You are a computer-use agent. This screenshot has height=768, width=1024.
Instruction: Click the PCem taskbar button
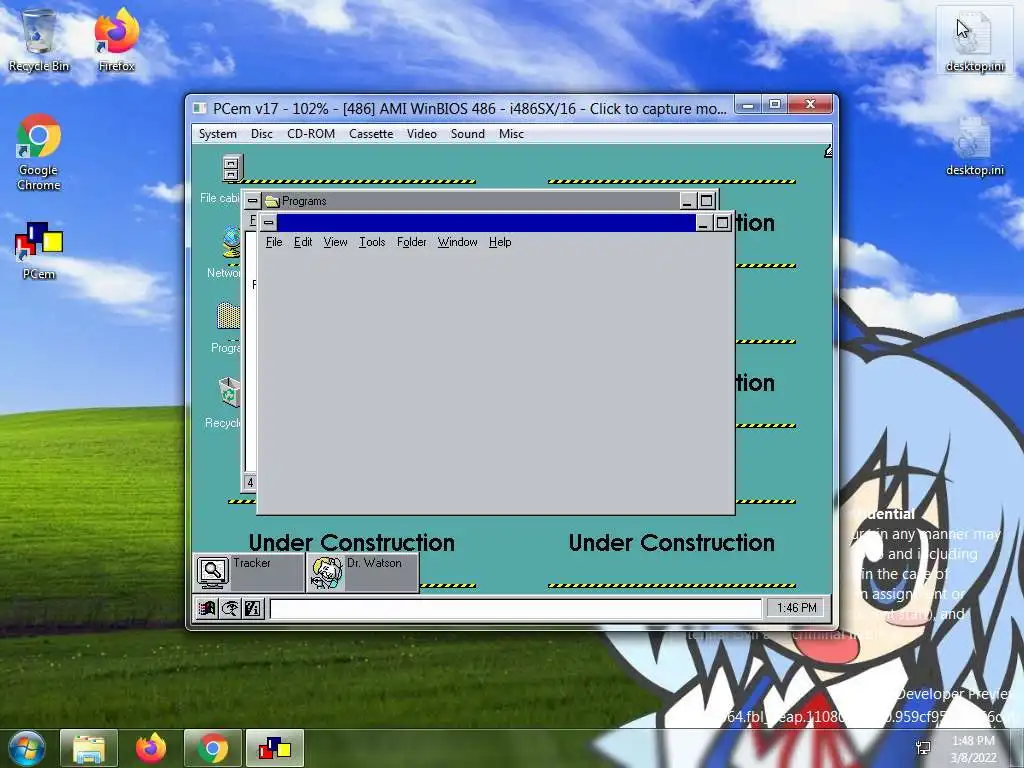[274, 748]
